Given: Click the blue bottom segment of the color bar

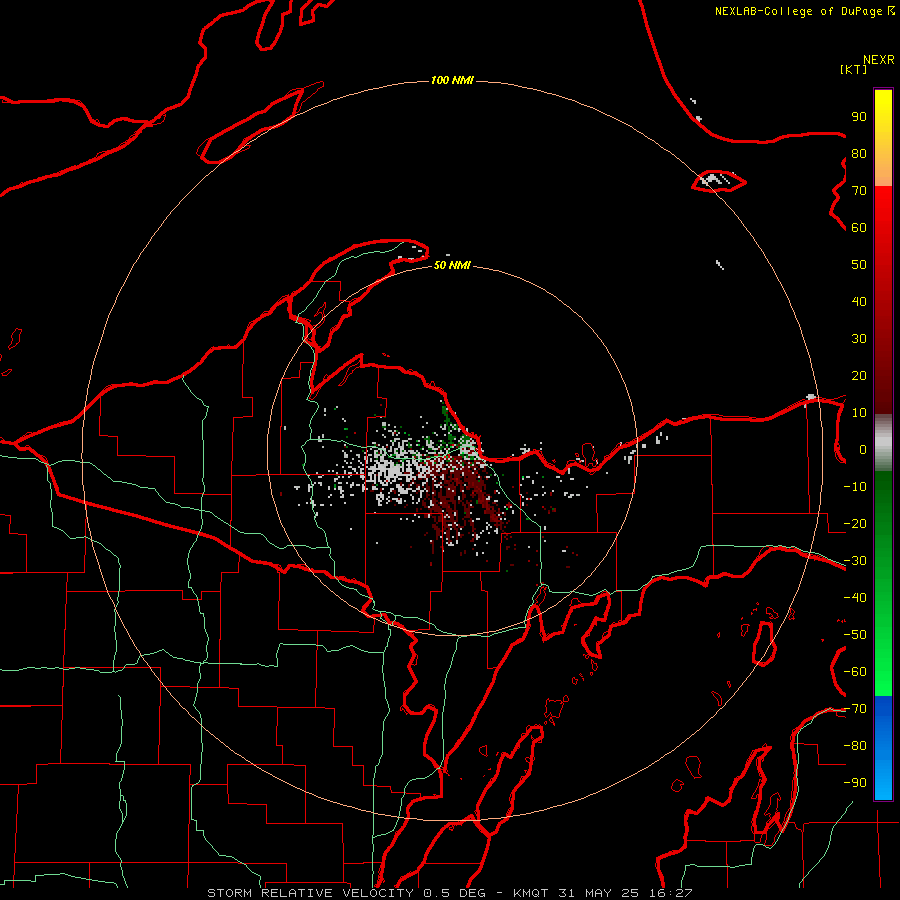Looking at the screenshot, I should tap(883, 748).
